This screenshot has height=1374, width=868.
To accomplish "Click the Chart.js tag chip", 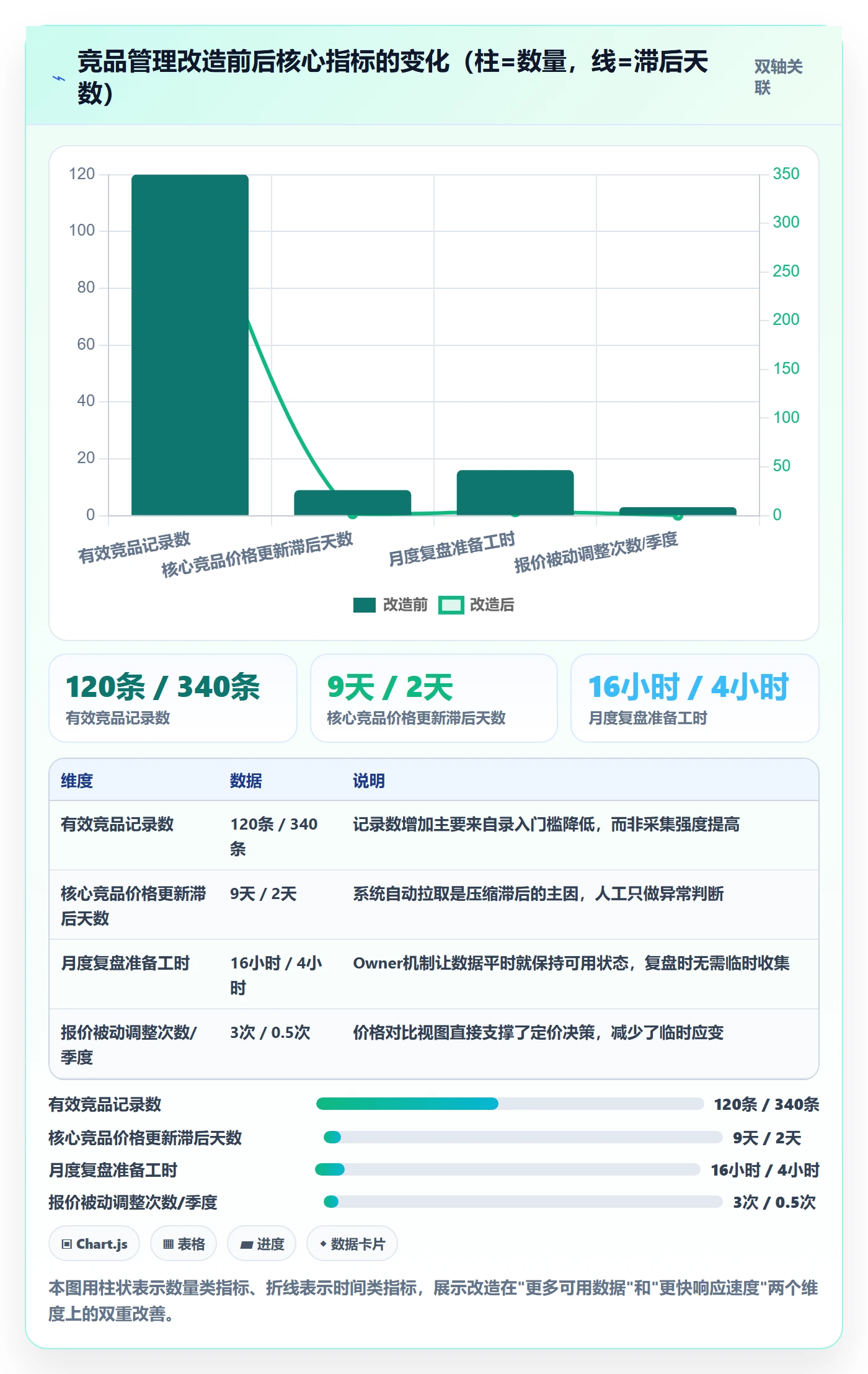I will pos(94,1244).
